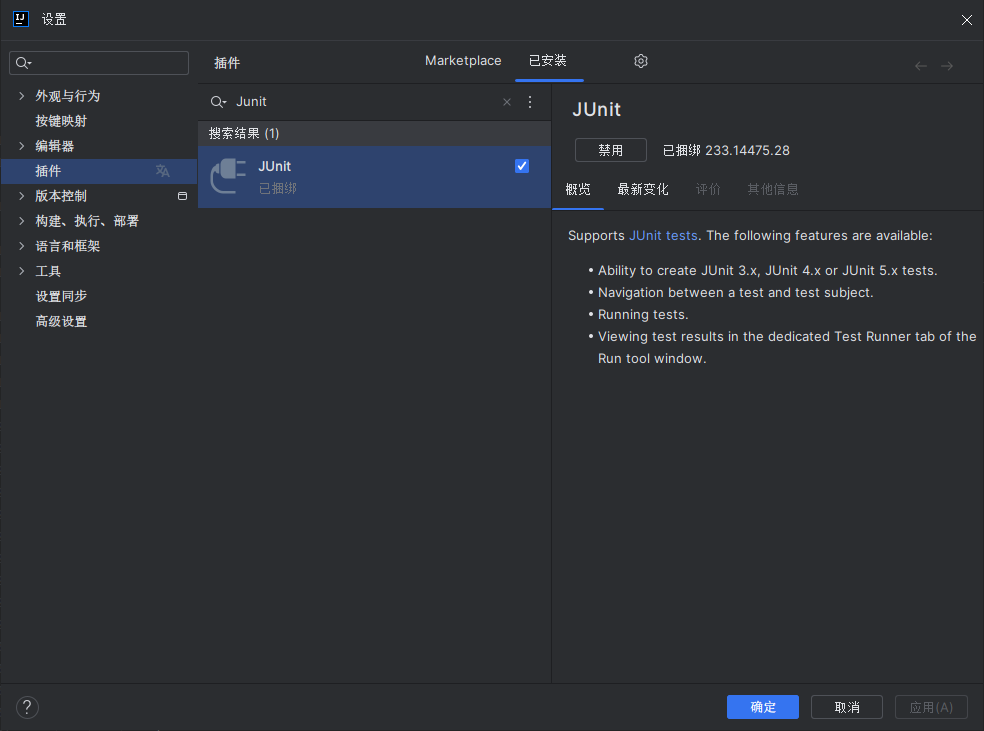Click the translation icon on 插件 row
Viewport: 984px width, 731px height.
click(163, 171)
